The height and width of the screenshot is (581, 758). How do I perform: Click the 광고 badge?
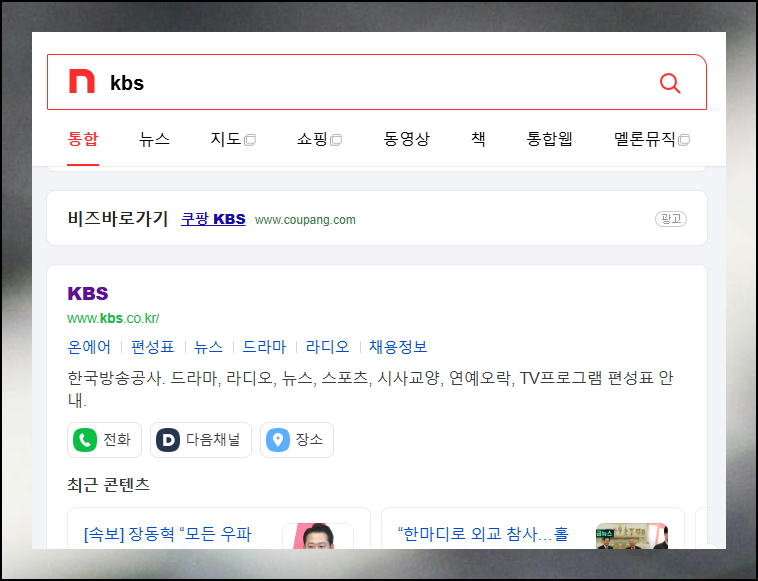671,219
